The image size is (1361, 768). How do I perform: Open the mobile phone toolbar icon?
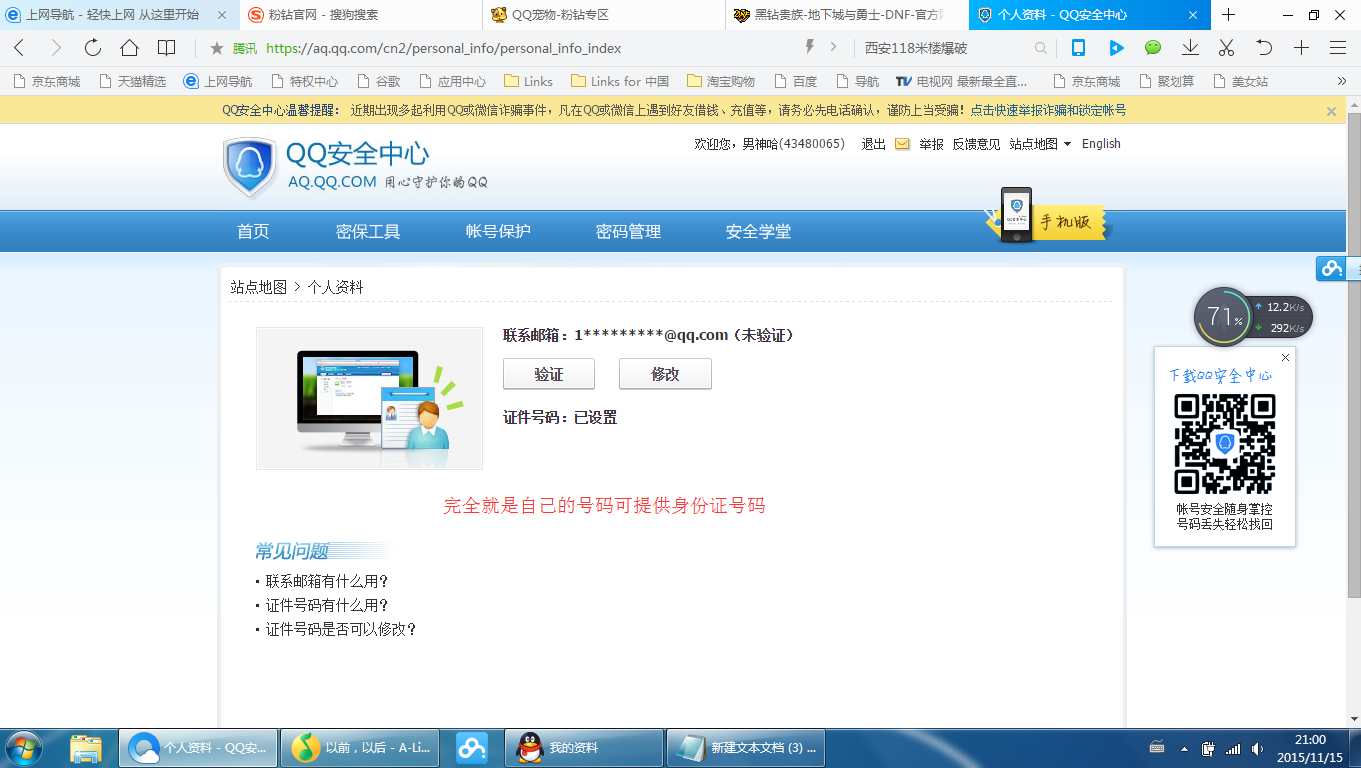click(1078, 47)
